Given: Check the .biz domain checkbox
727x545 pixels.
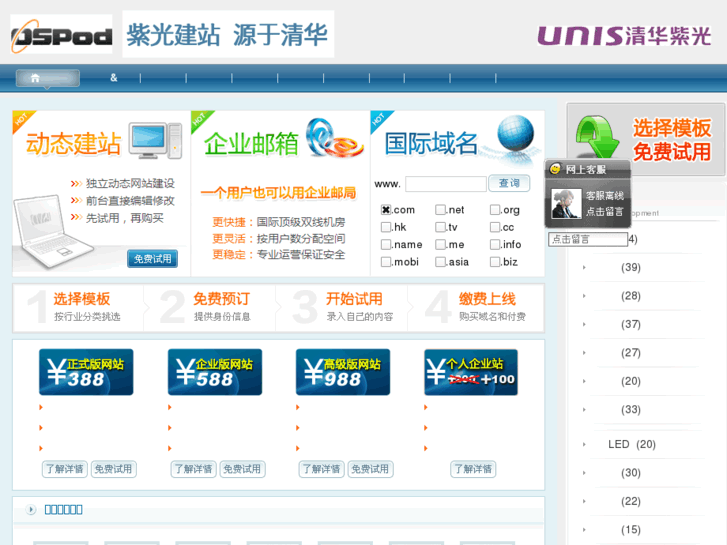Looking at the screenshot, I should 495,262.
